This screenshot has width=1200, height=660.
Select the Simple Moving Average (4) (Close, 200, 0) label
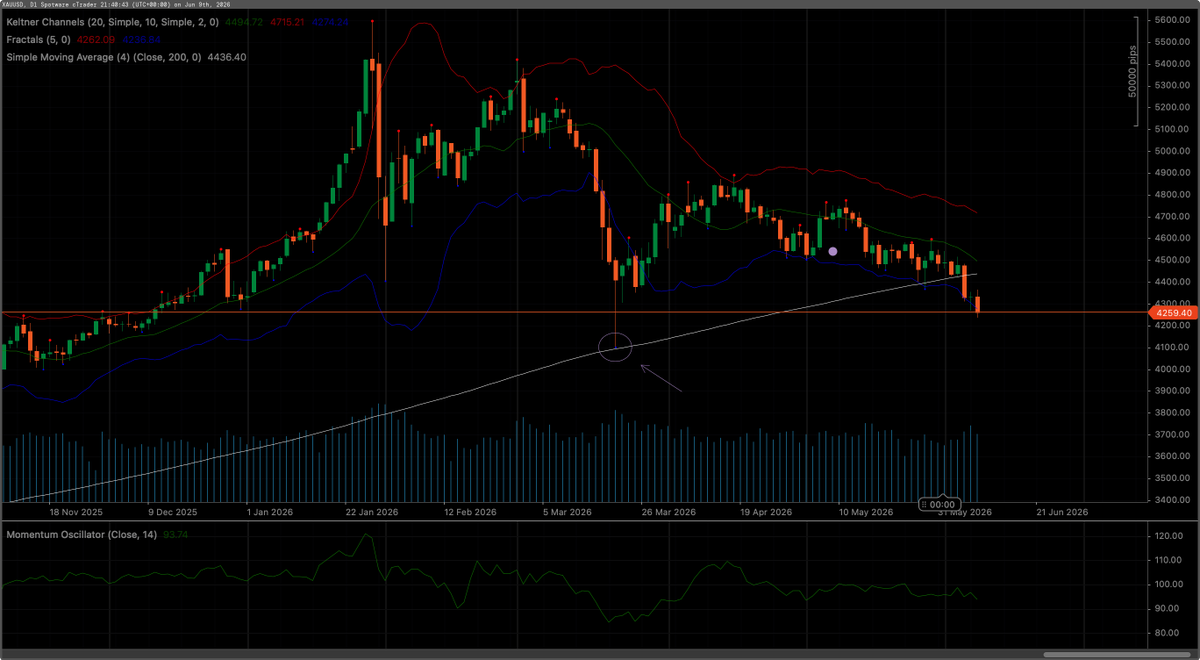click(104, 57)
